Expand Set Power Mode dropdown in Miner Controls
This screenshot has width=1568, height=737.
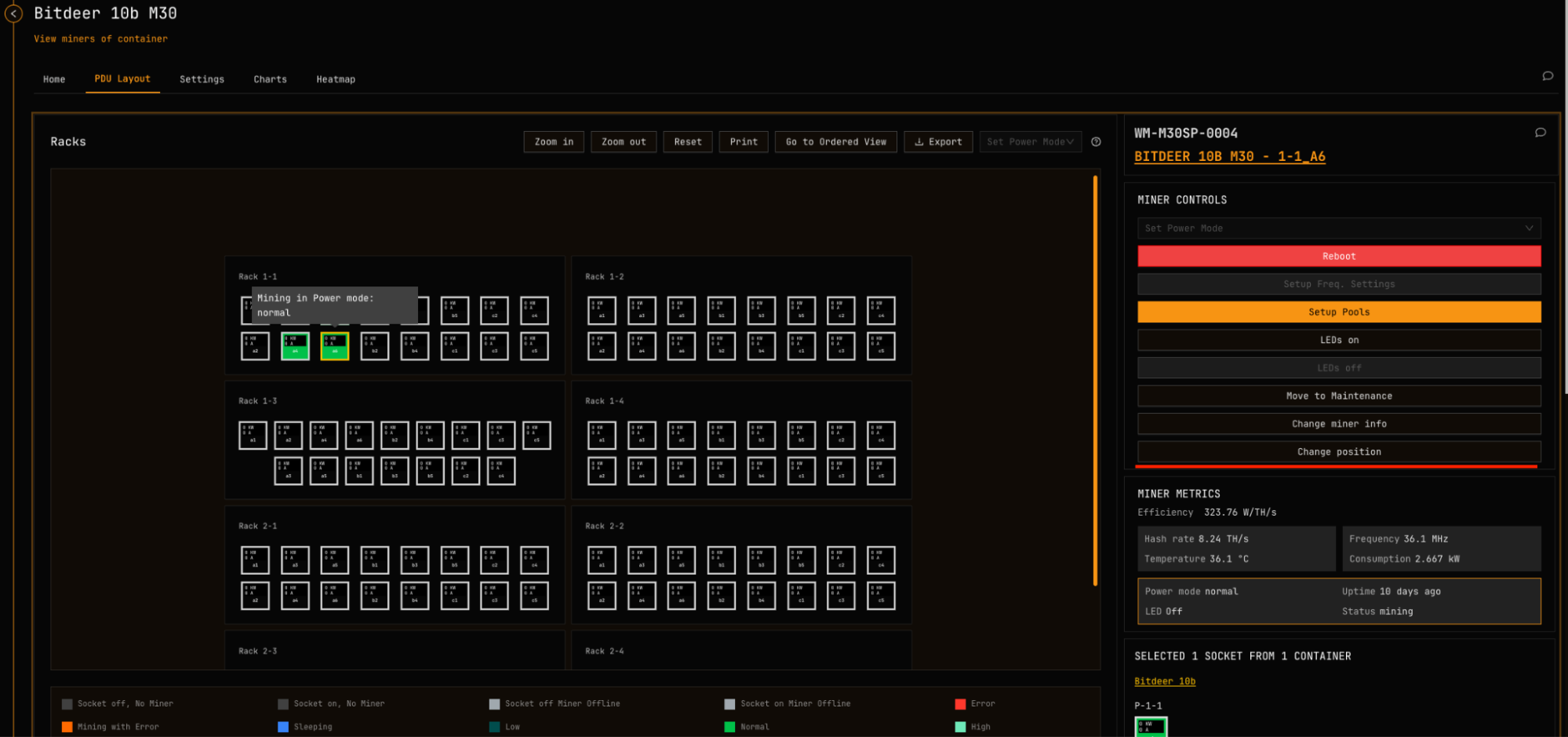(x=1338, y=228)
